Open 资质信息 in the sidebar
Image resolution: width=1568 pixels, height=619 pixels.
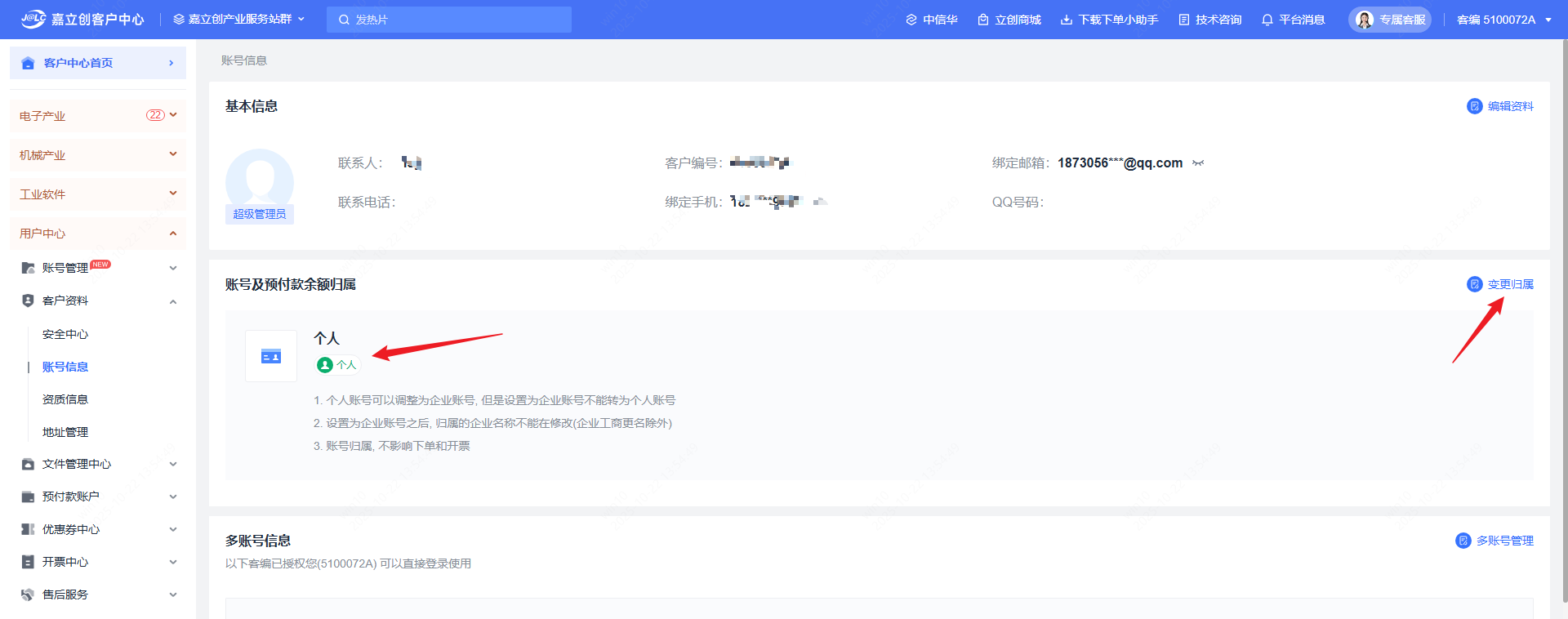point(65,399)
